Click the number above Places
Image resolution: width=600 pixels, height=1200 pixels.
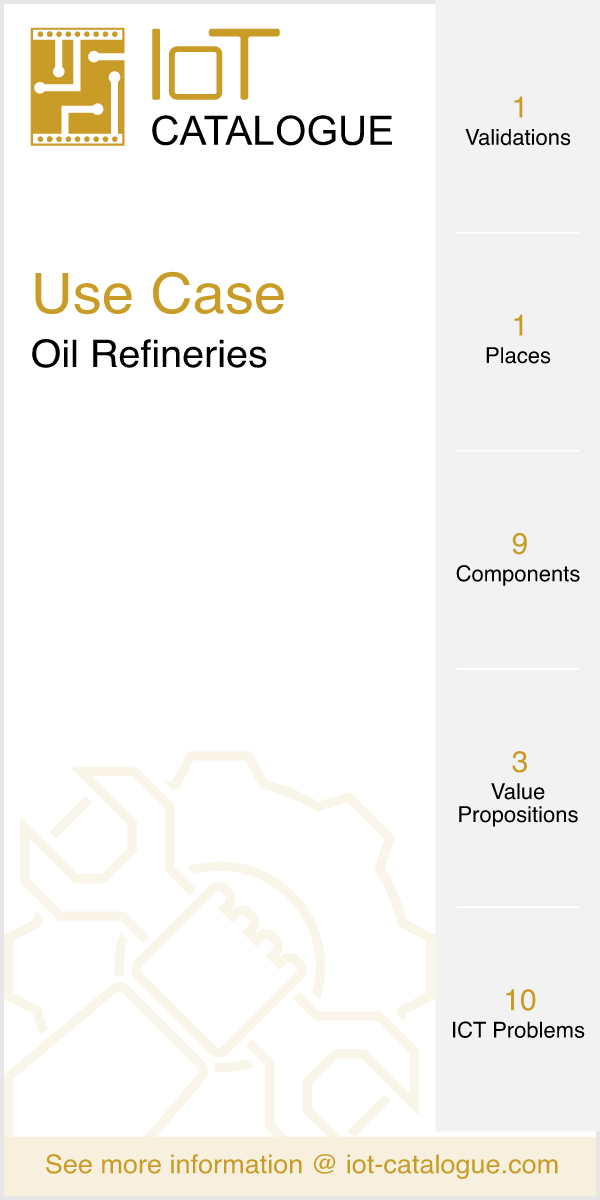[518, 325]
